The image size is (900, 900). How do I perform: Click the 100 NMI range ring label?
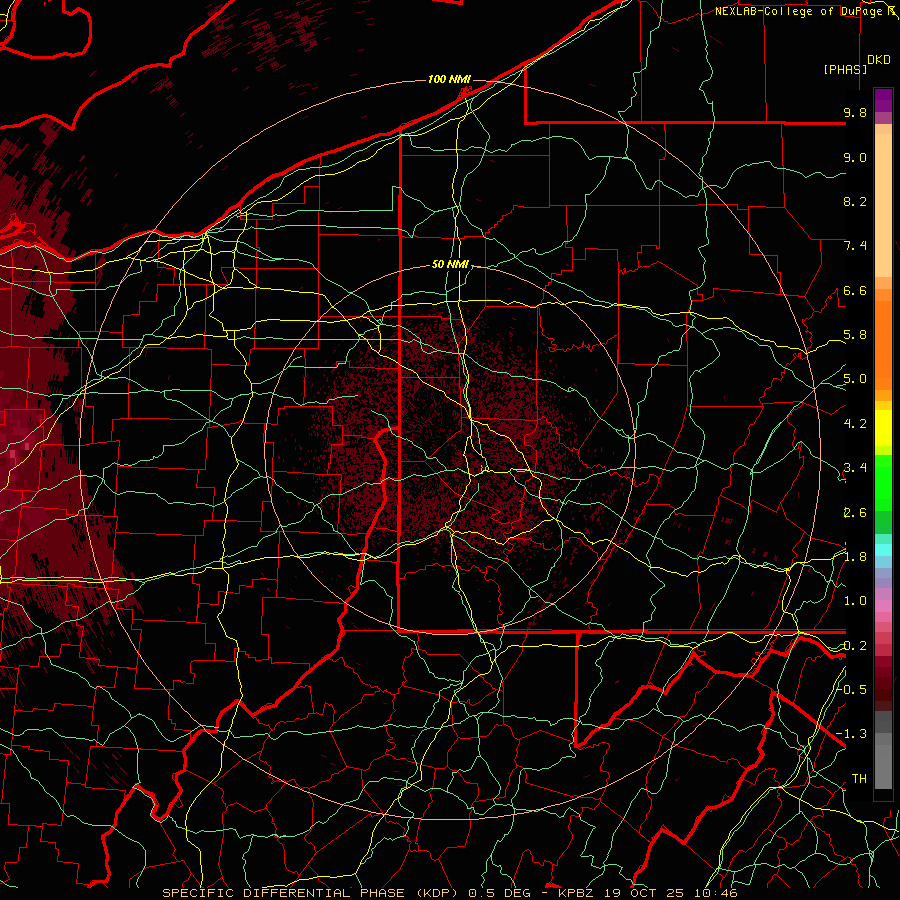tap(449, 79)
